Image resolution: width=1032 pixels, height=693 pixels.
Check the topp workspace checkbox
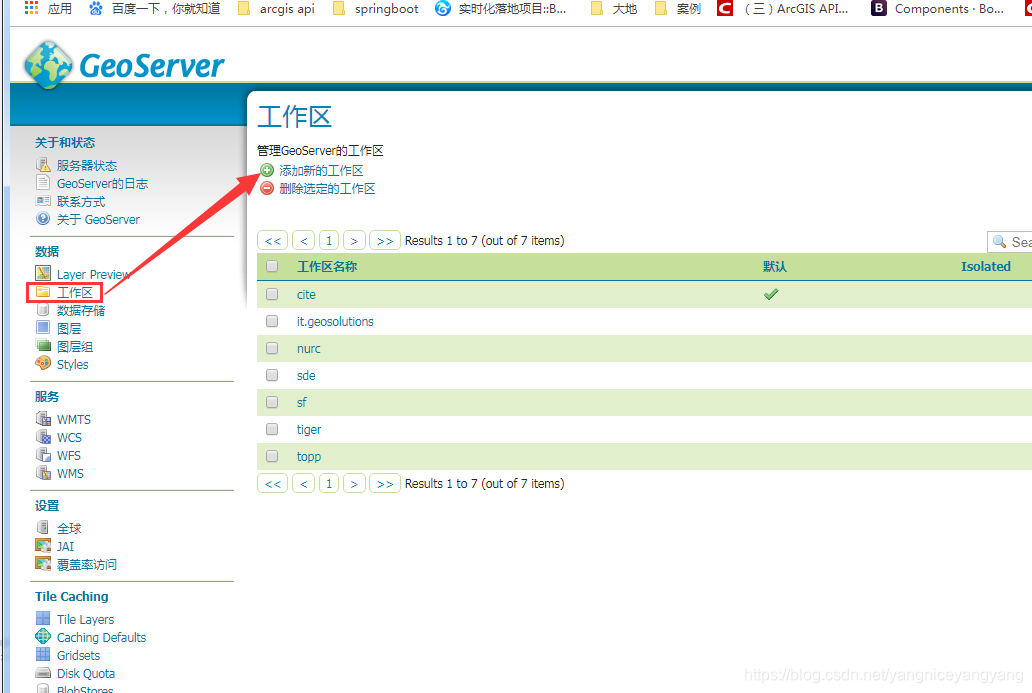click(x=272, y=456)
